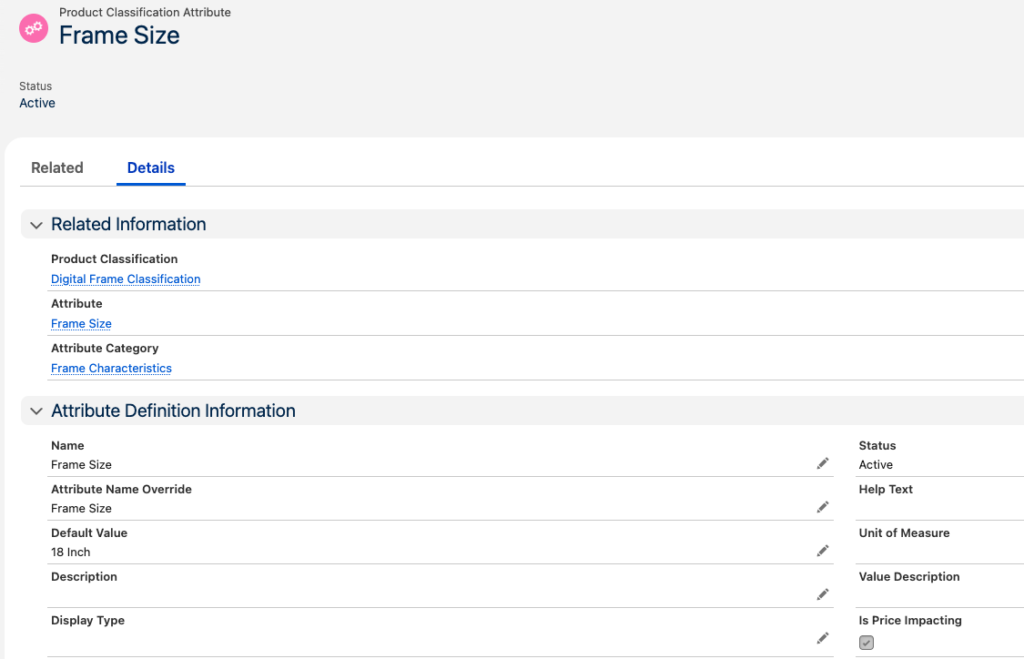Click the Default Value edit pencil
This screenshot has width=1024, height=659.
coord(822,551)
